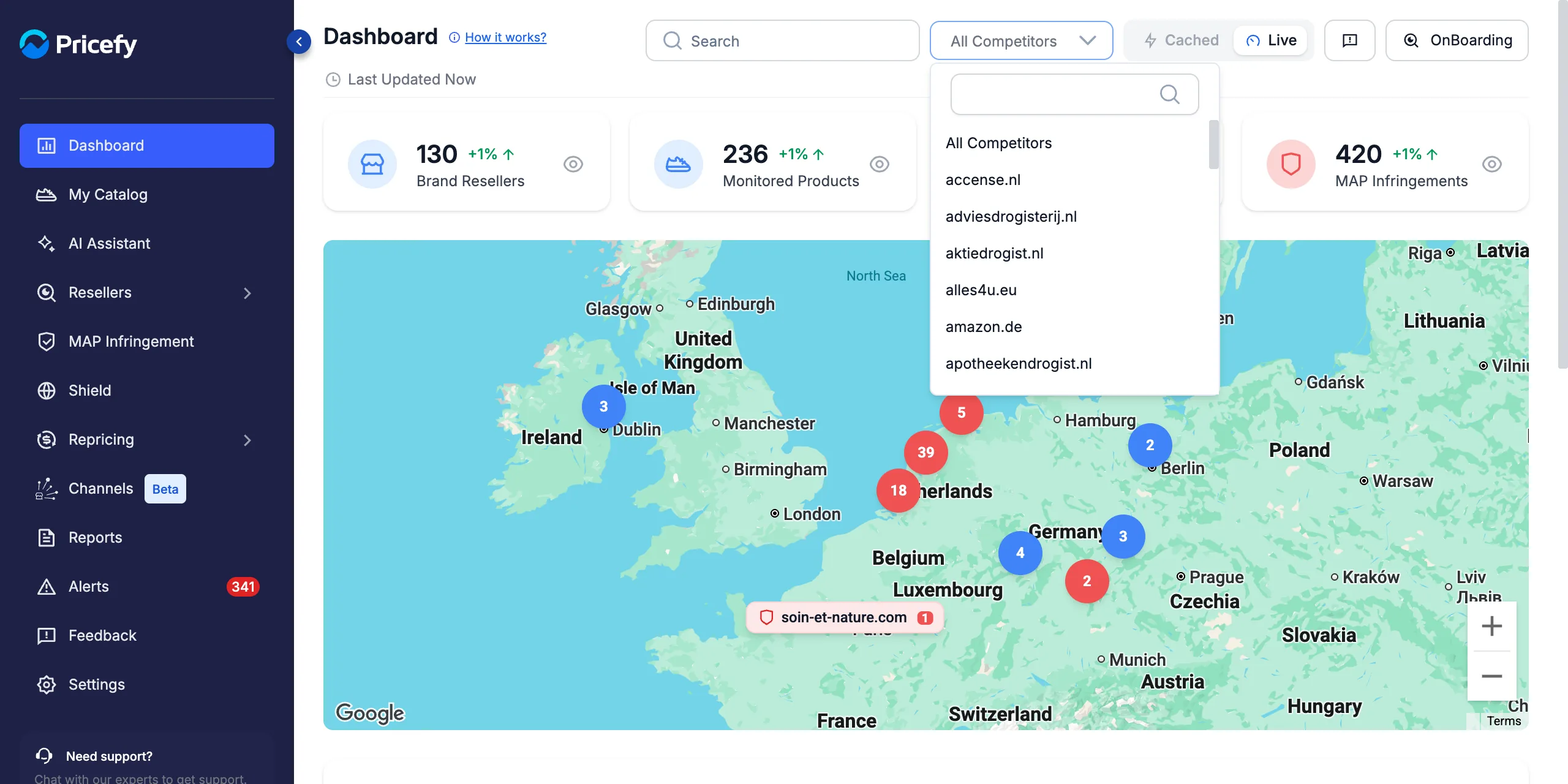
Task: Click the Brand Resellers store icon
Action: point(372,164)
